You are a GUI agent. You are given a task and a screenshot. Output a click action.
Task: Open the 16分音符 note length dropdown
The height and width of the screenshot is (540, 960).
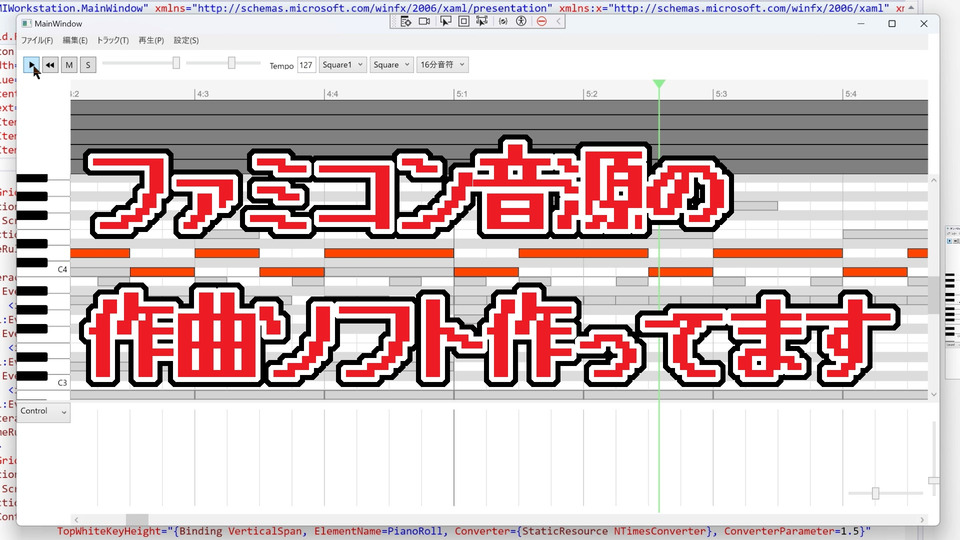[443, 65]
